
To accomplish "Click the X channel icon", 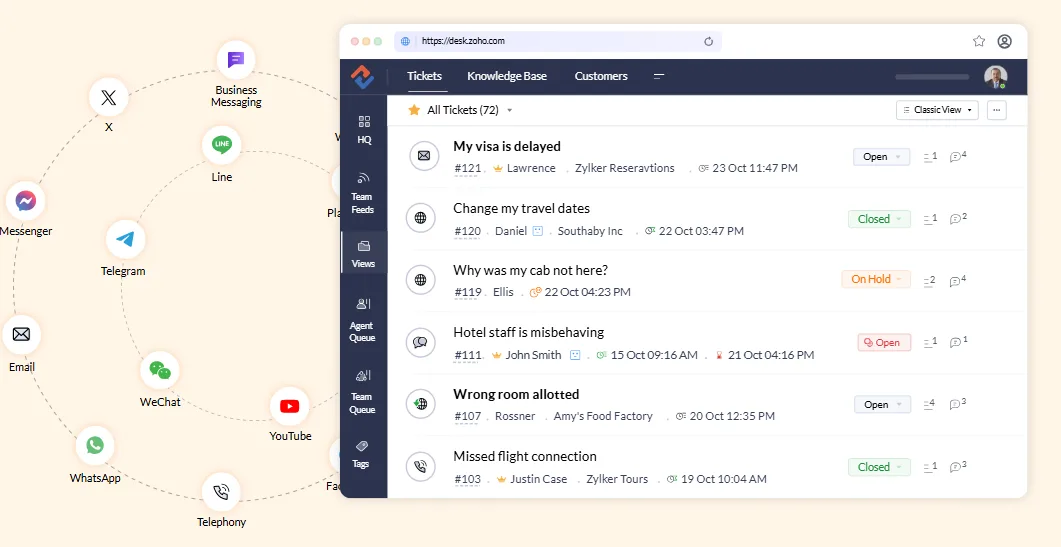I will (x=108, y=97).
